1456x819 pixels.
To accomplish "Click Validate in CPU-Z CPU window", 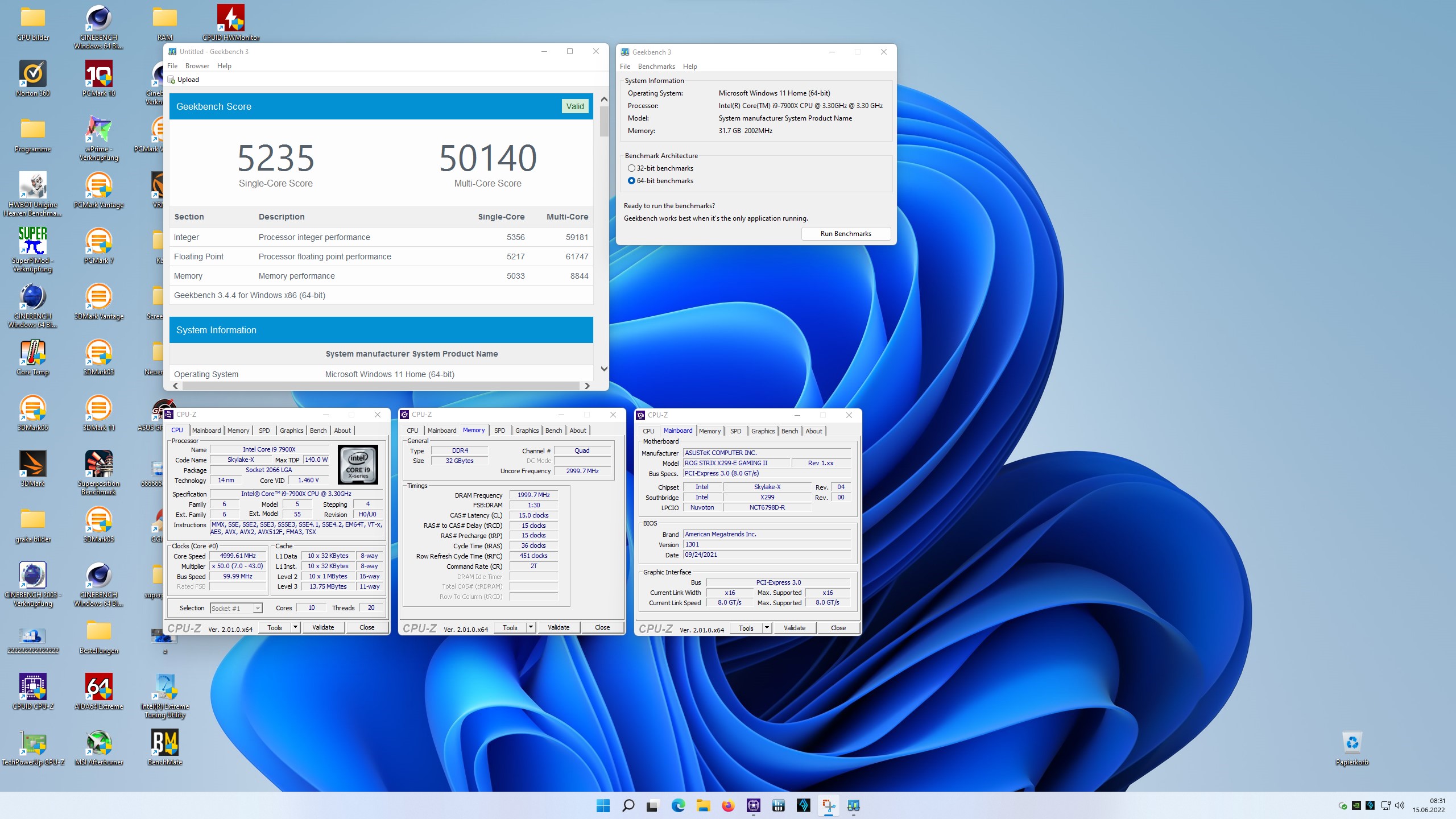I will (x=323, y=627).
